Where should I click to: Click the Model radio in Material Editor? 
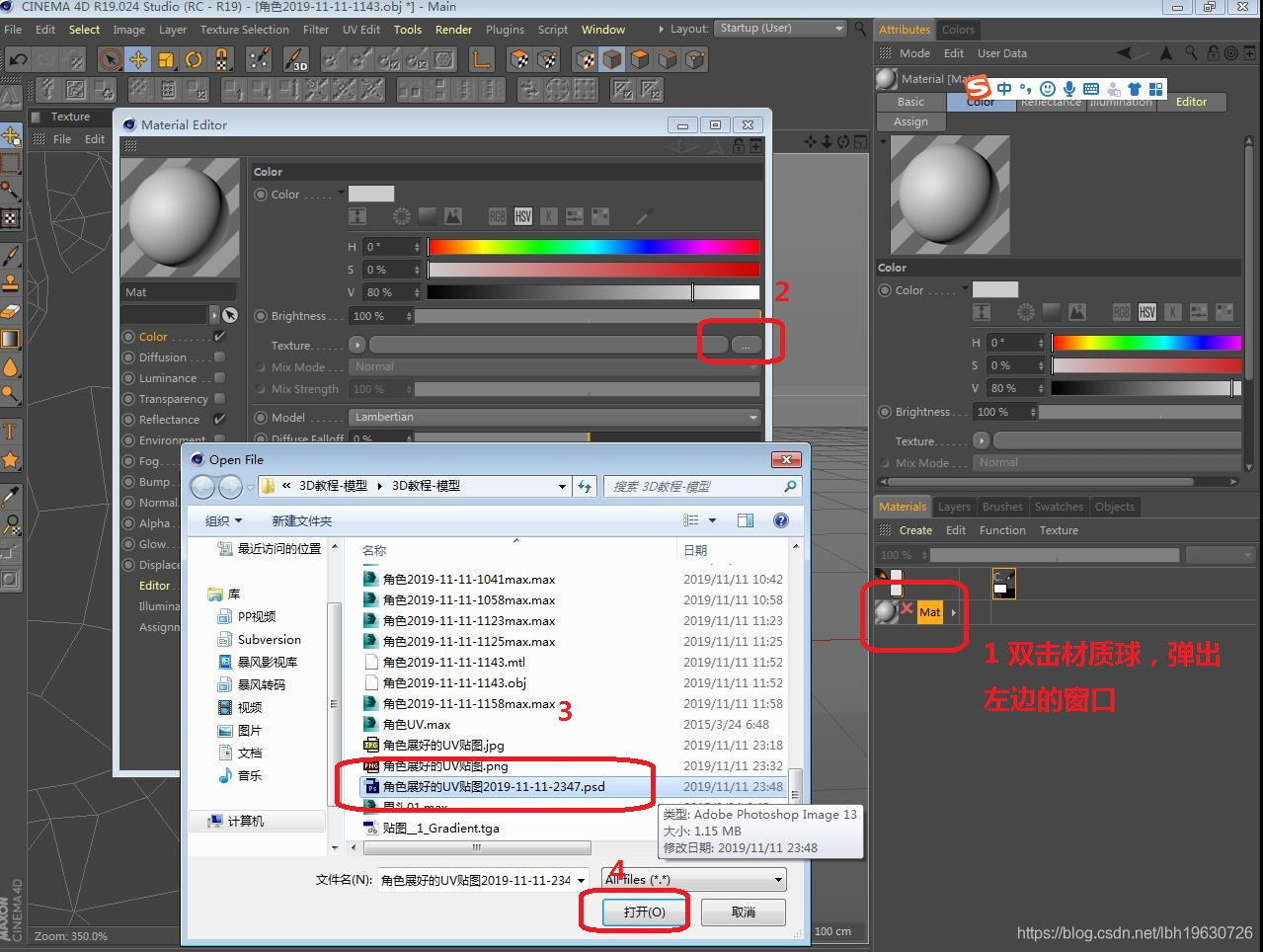click(262, 418)
